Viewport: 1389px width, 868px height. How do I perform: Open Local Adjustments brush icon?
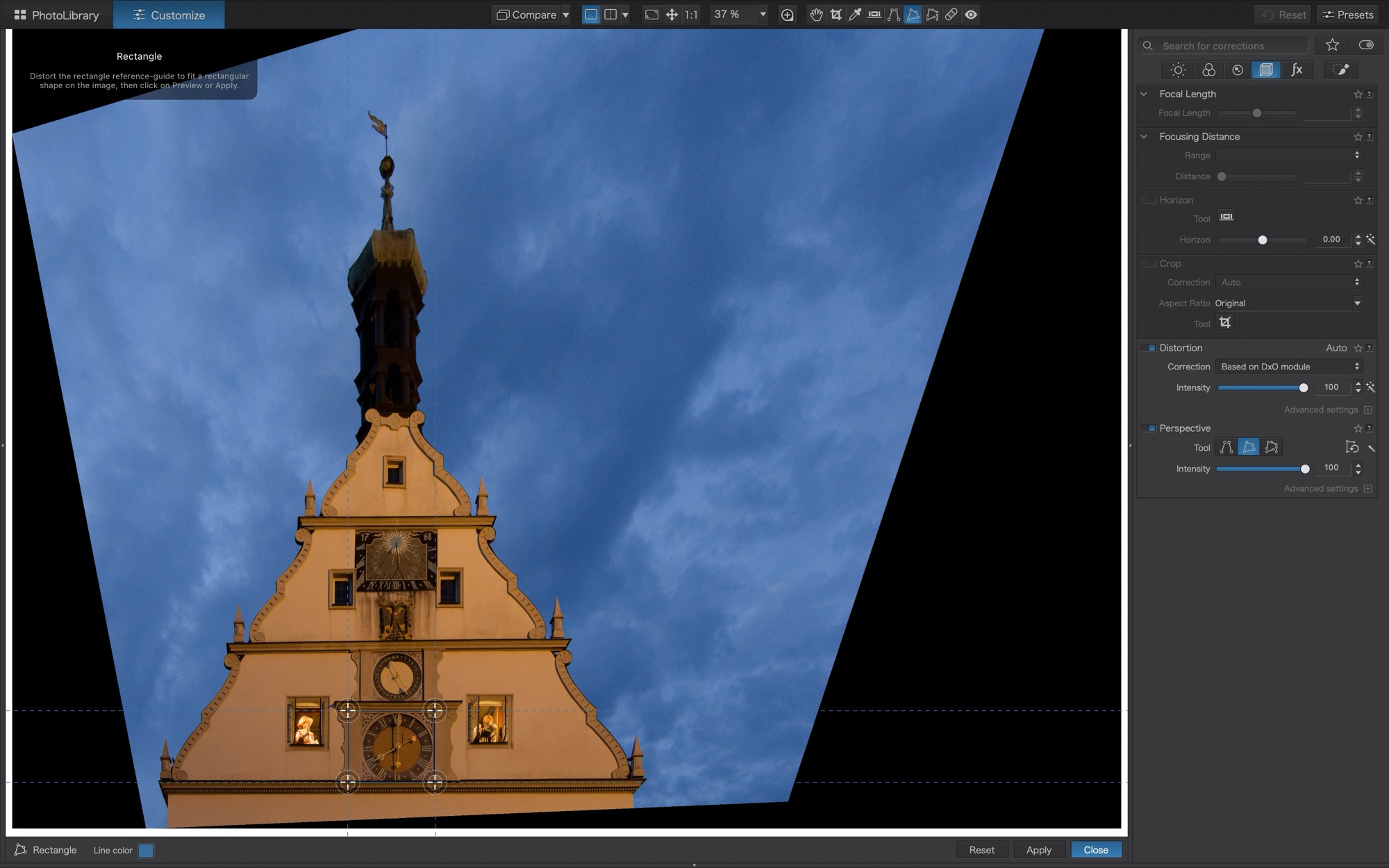(x=1340, y=69)
